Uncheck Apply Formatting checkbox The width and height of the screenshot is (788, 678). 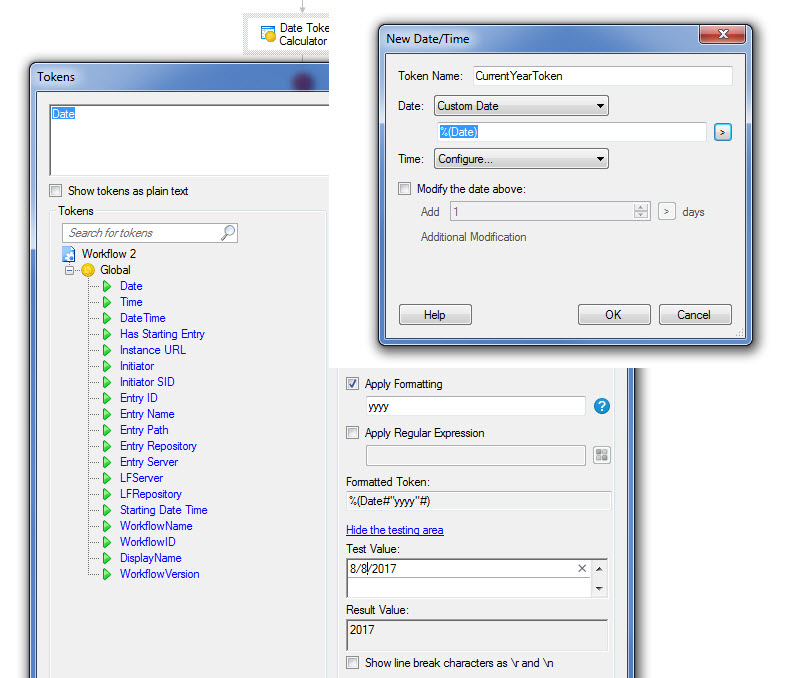[x=352, y=384]
